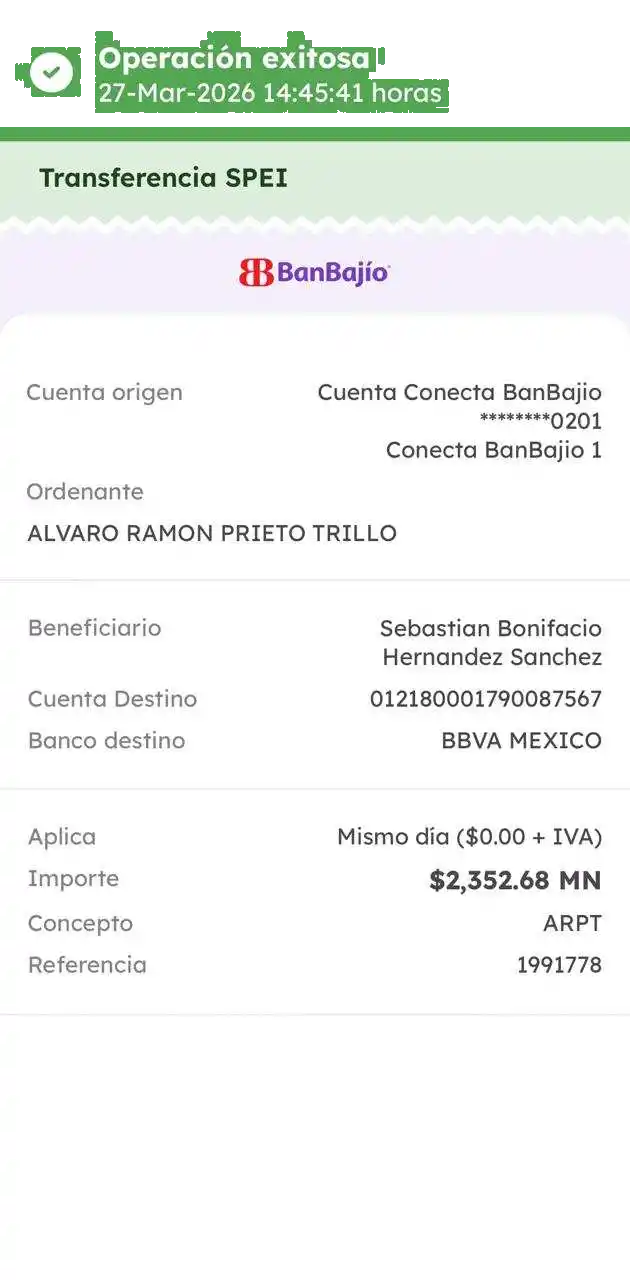Select destination account number 012180001790087567

[485, 699]
